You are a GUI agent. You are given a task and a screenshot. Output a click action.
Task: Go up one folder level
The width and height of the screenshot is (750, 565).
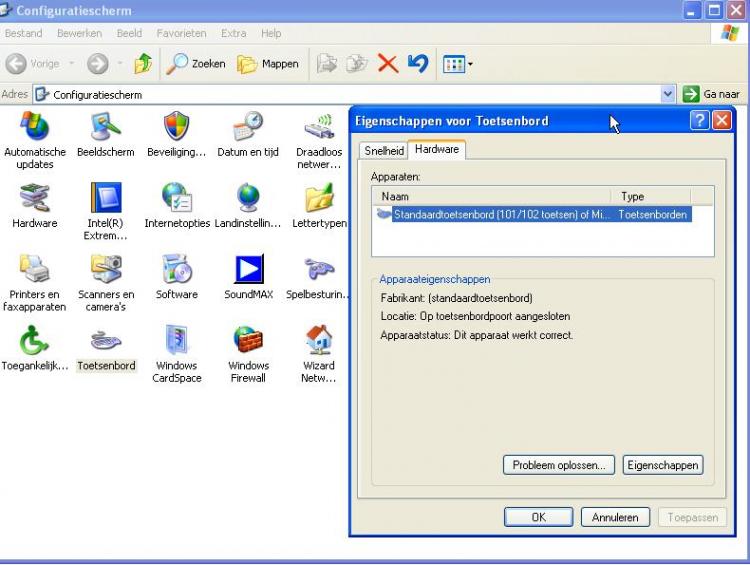(143, 64)
